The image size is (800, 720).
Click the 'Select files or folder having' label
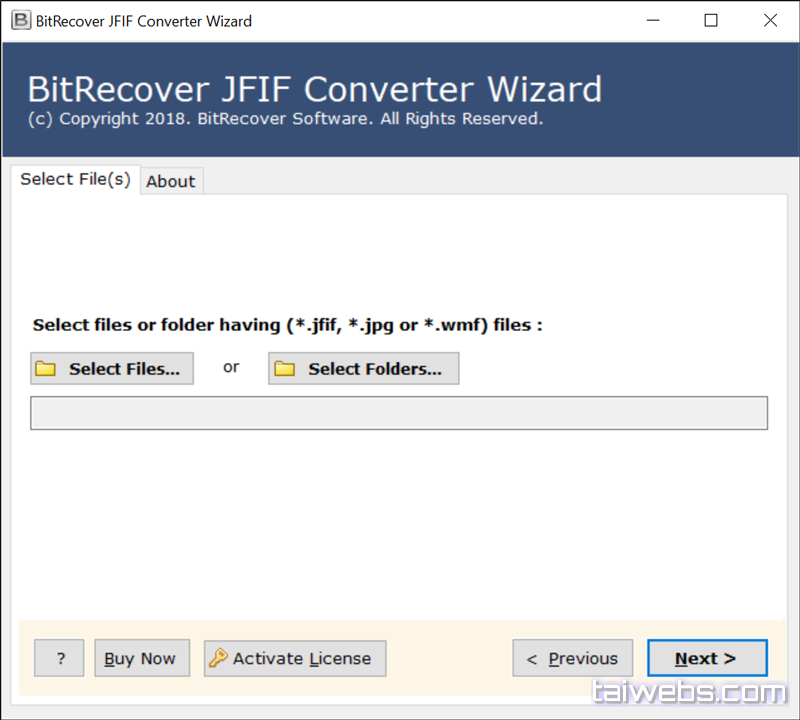288,325
